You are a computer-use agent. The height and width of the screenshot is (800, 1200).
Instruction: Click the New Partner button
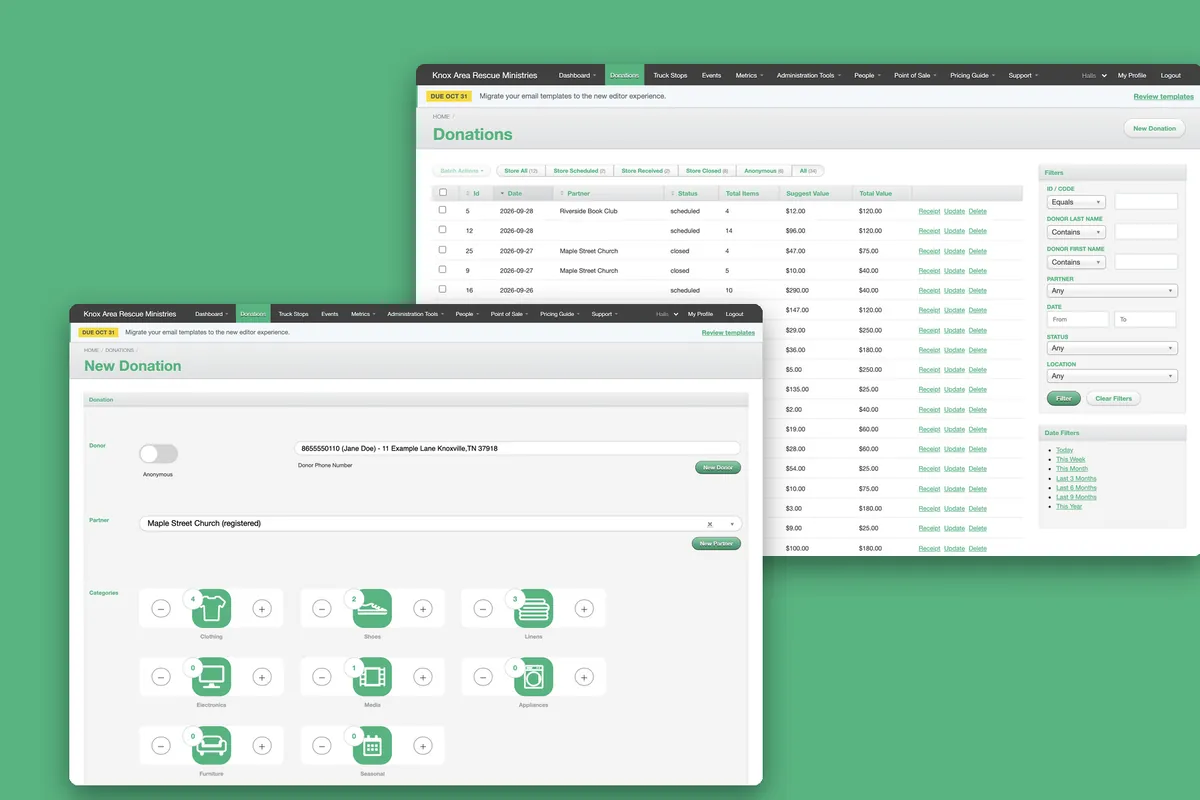pos(716,544)
